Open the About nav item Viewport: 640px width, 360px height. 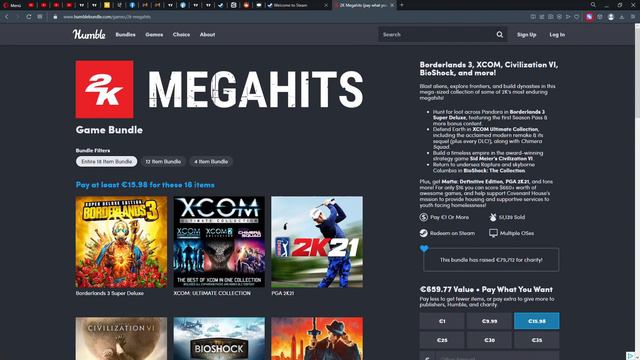click(207, 35)
